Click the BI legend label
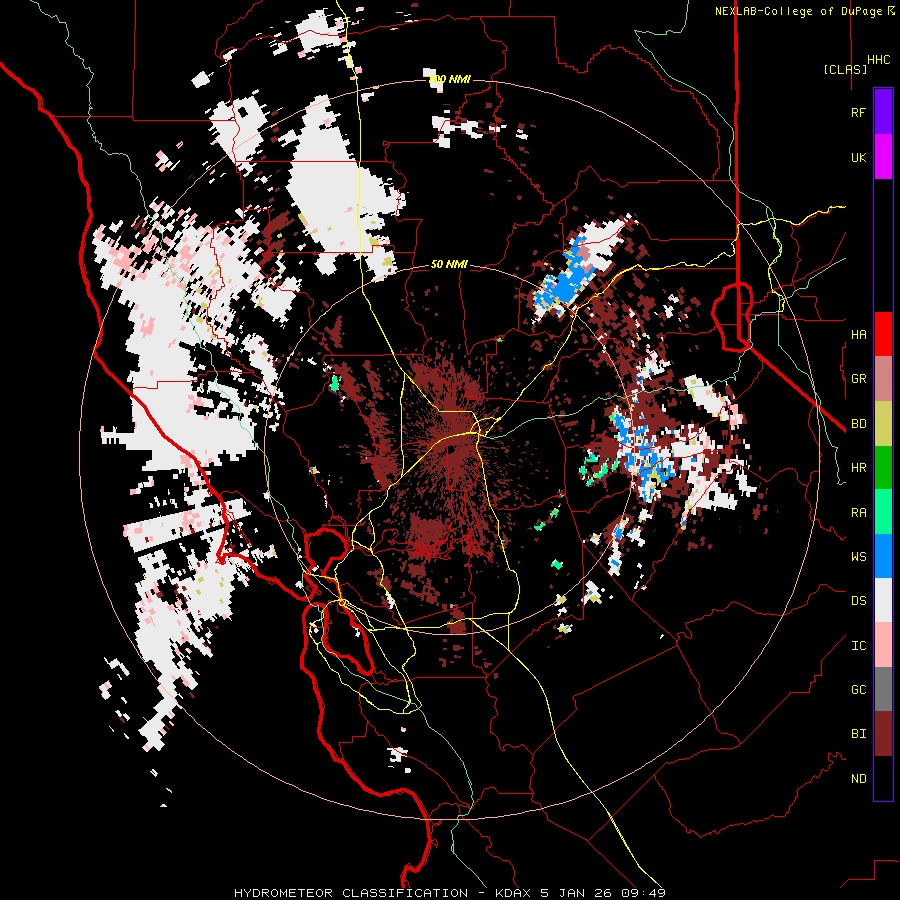 pos(858,734)
